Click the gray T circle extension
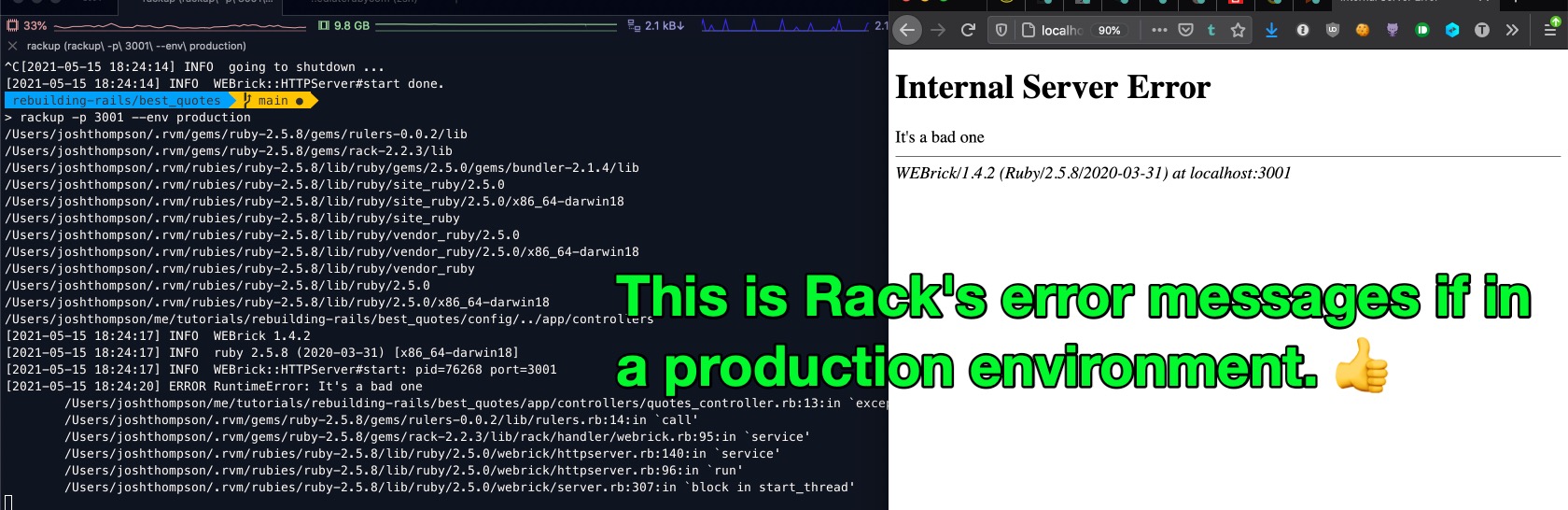1568x510 pixels. coord(1482,30)
